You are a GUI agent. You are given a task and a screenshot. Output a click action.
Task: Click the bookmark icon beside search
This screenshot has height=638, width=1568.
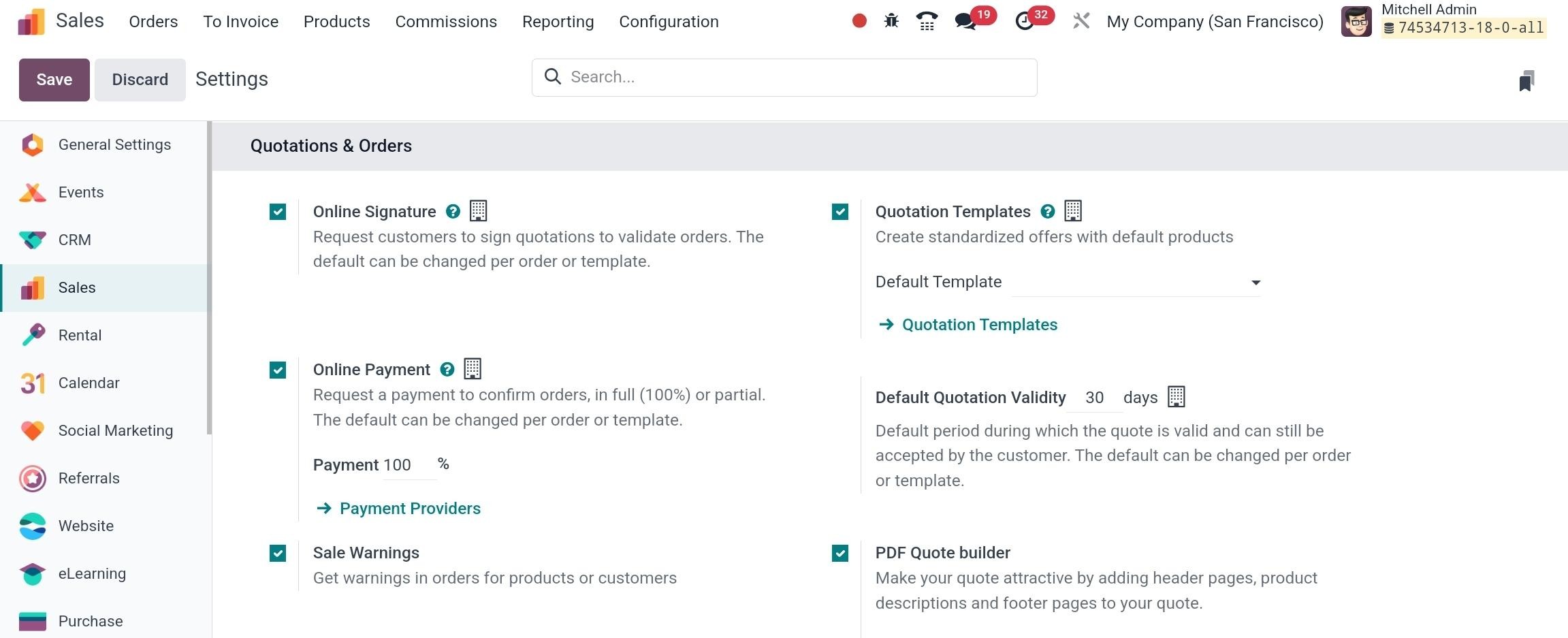point(1526,81)
